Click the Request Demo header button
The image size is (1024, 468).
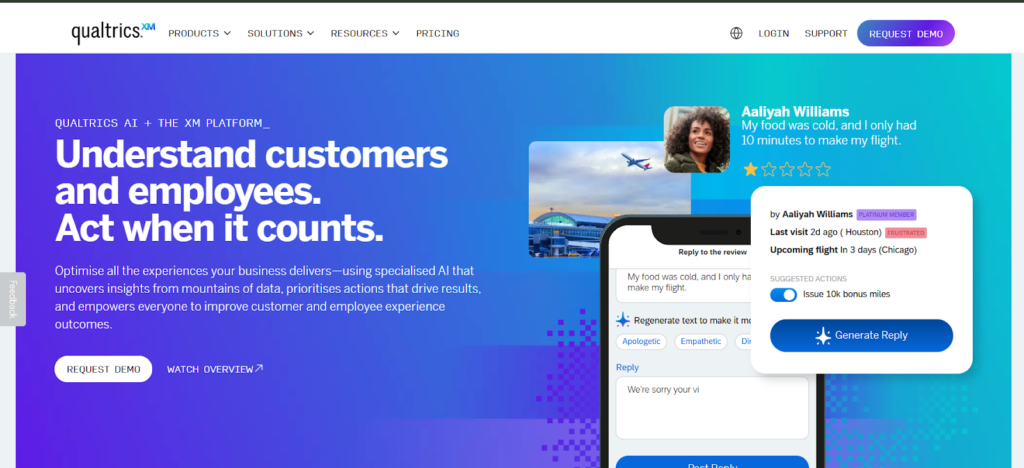[x=906, y=33]
